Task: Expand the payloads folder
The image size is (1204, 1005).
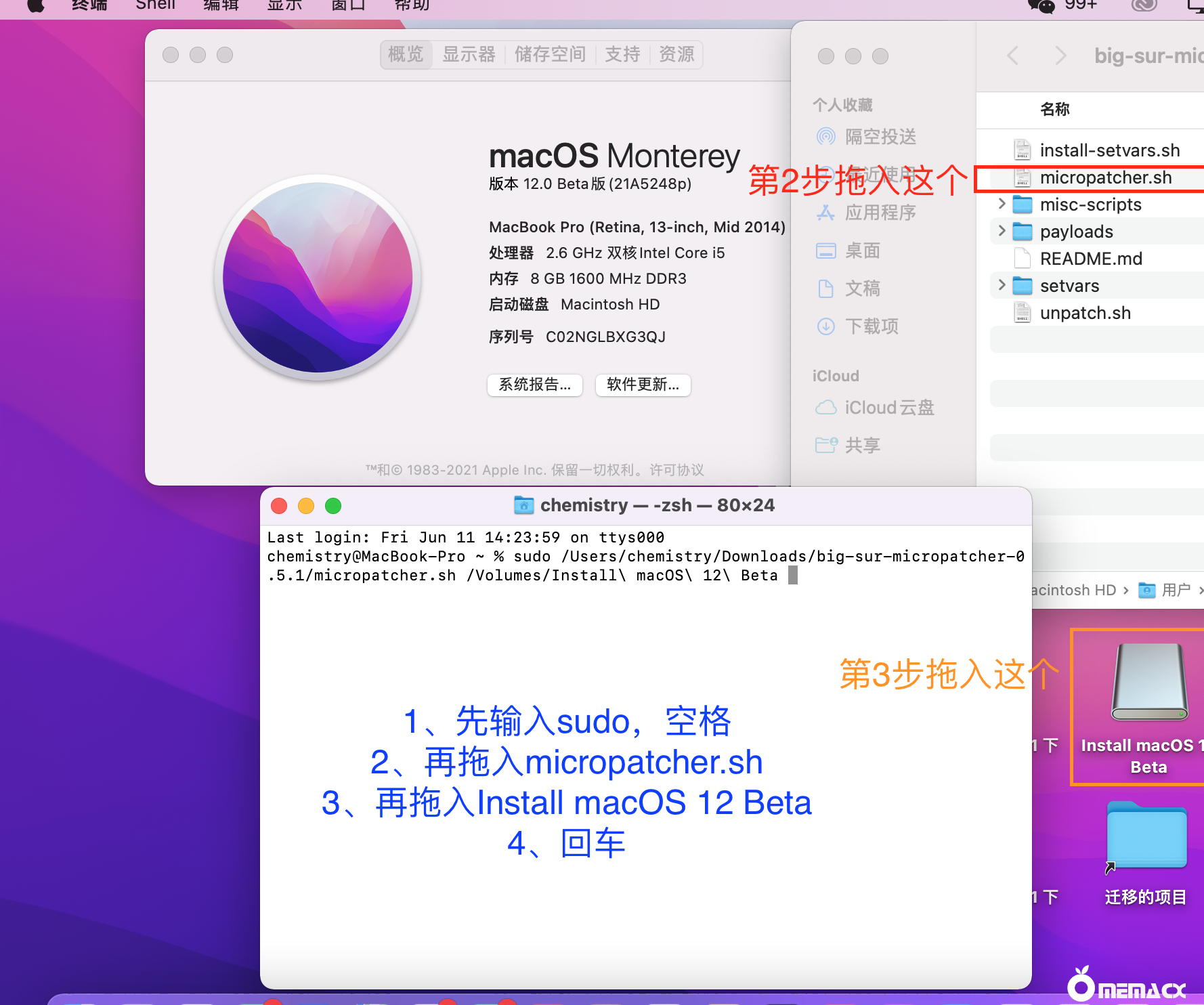Action: (x=1002, y=231)
